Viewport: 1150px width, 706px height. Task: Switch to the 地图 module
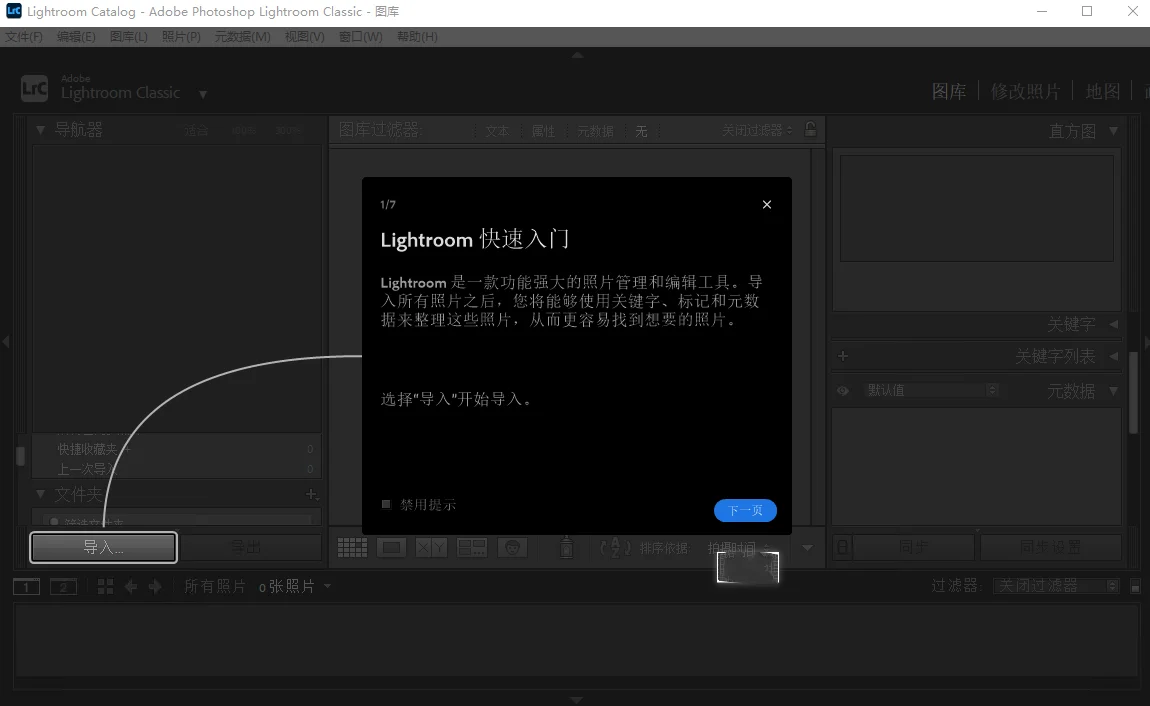(x=1102, y=92)
